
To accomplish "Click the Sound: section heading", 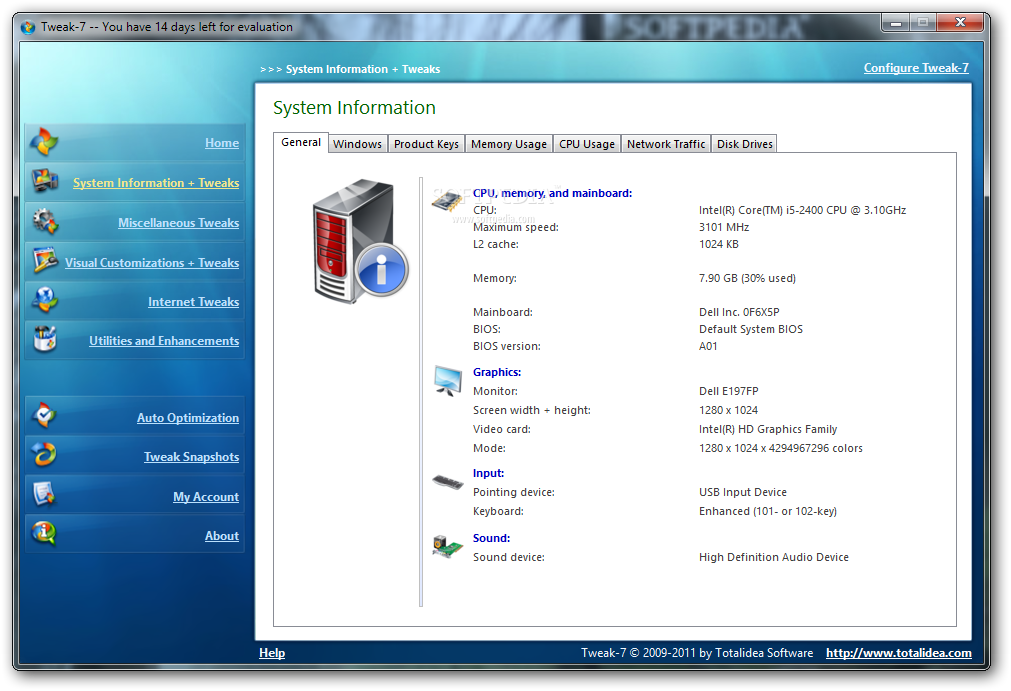I will 491,538.
